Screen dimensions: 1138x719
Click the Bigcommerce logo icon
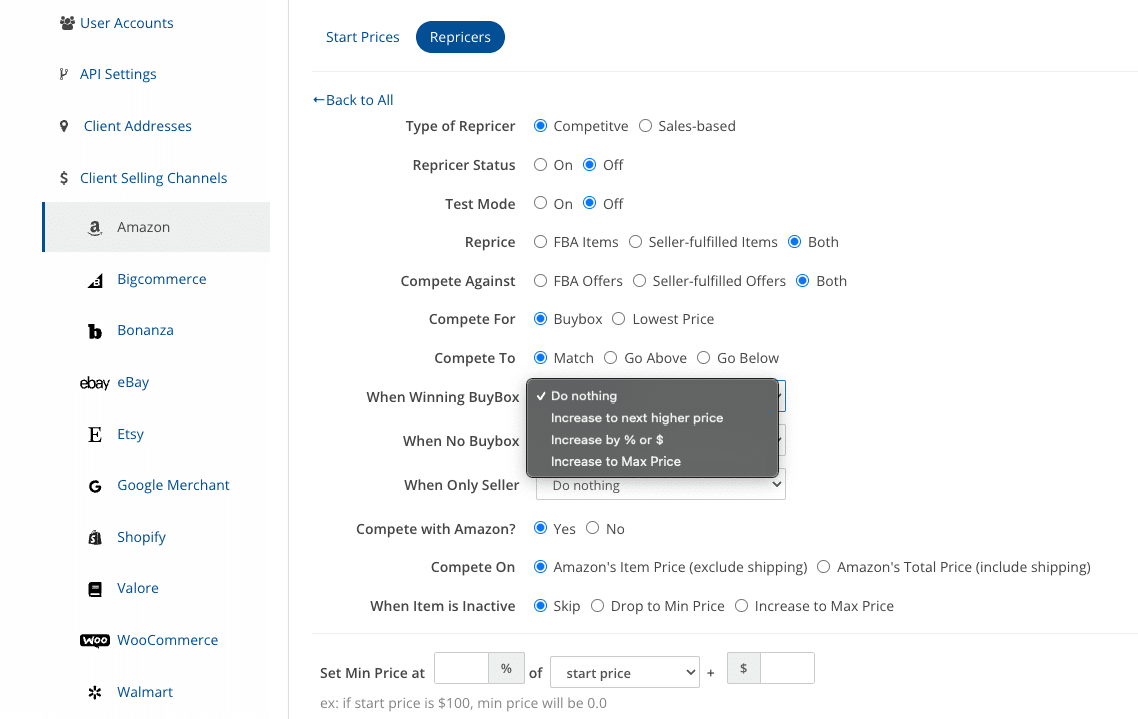pyautogui.click(x=95, y=281)
